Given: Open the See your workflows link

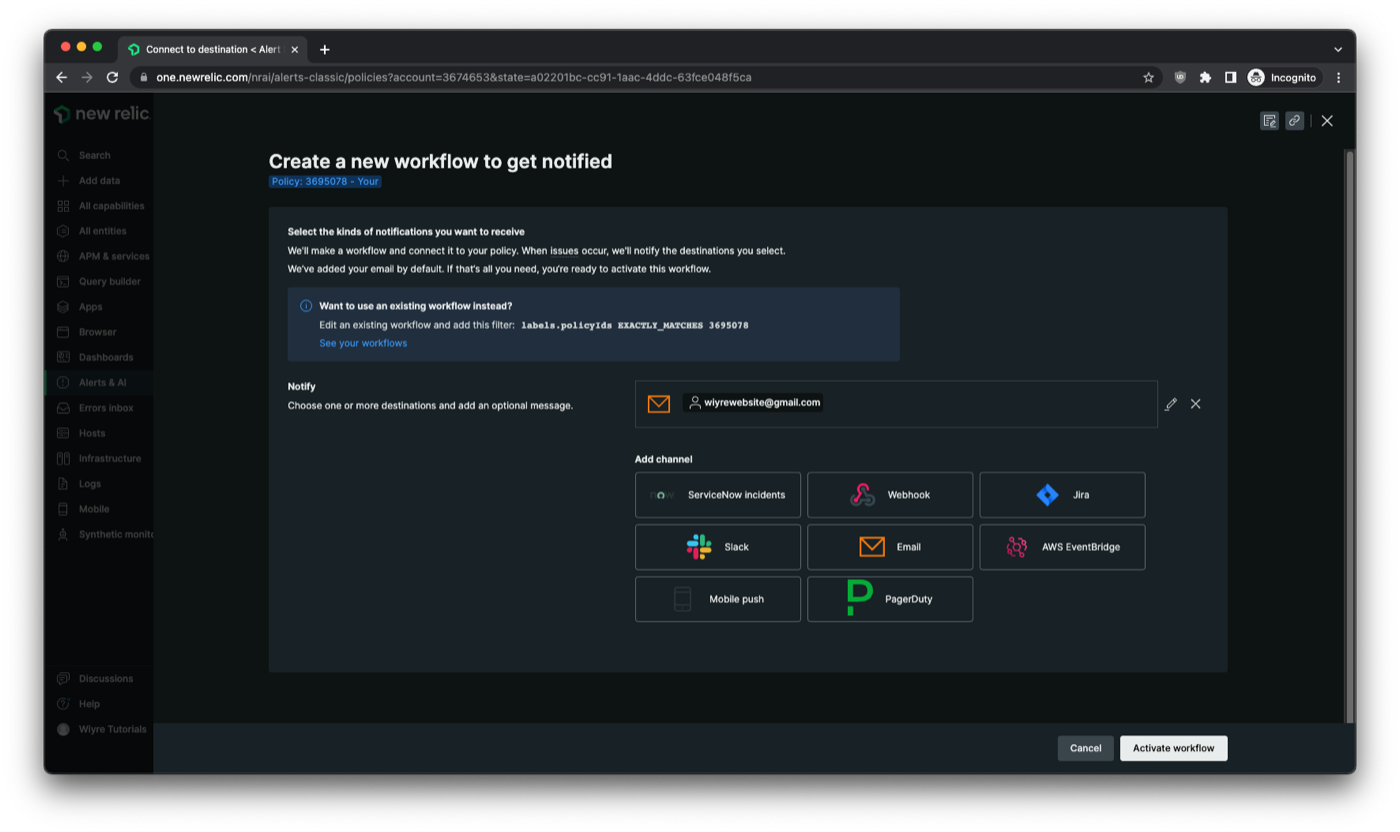Looking at the screenshot, I should [363, 343].
